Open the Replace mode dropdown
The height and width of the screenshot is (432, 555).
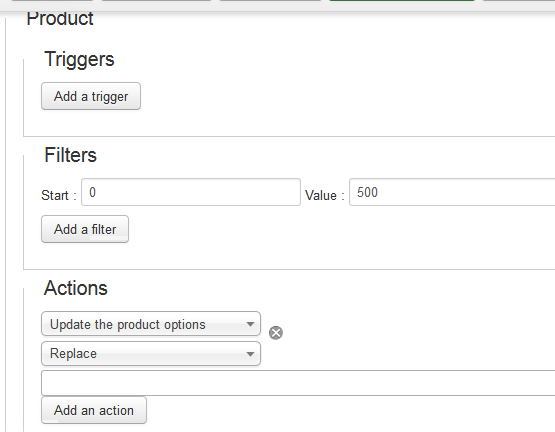tap(151, 353)
